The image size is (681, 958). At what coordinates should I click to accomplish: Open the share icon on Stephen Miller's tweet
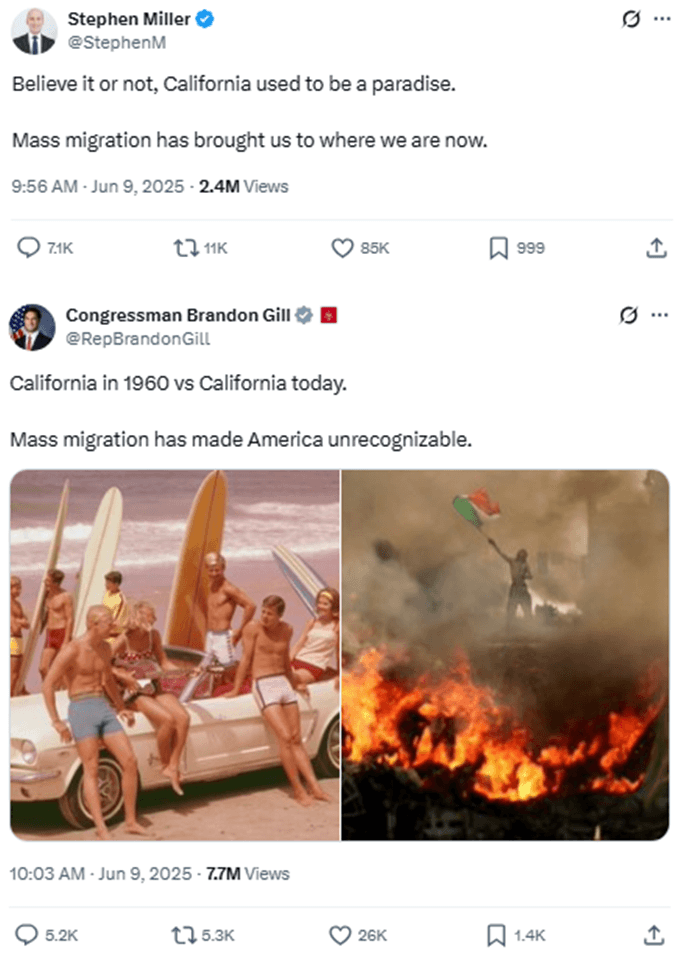tap(656, 247)
